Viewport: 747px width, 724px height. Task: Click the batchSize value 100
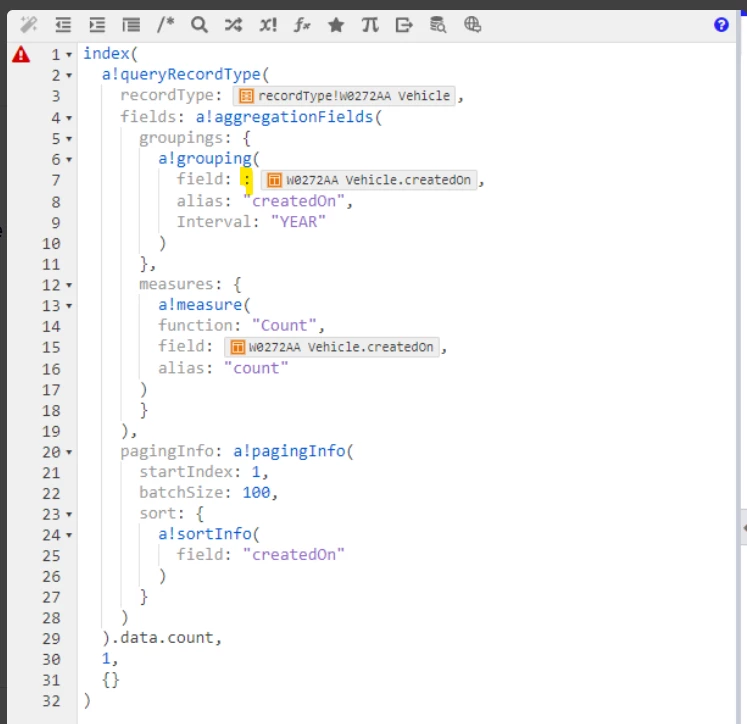tap(256, 493)
